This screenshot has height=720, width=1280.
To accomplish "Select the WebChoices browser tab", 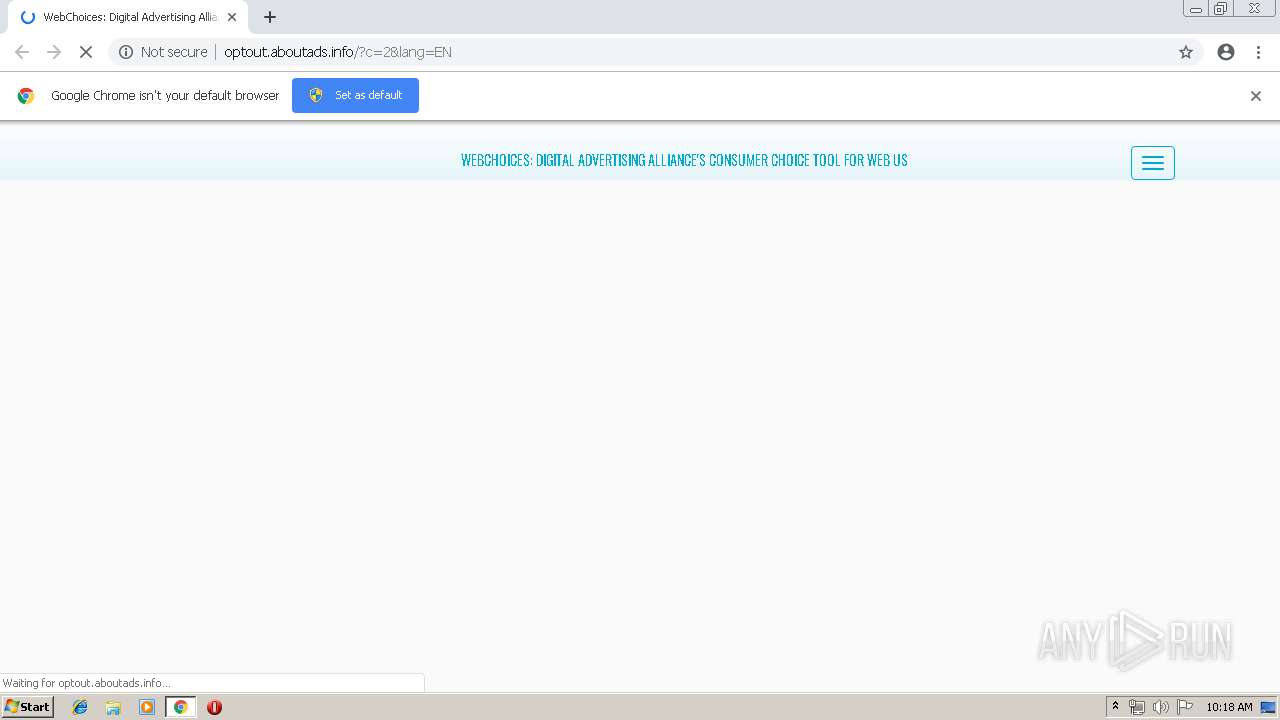I will [128, 17].
